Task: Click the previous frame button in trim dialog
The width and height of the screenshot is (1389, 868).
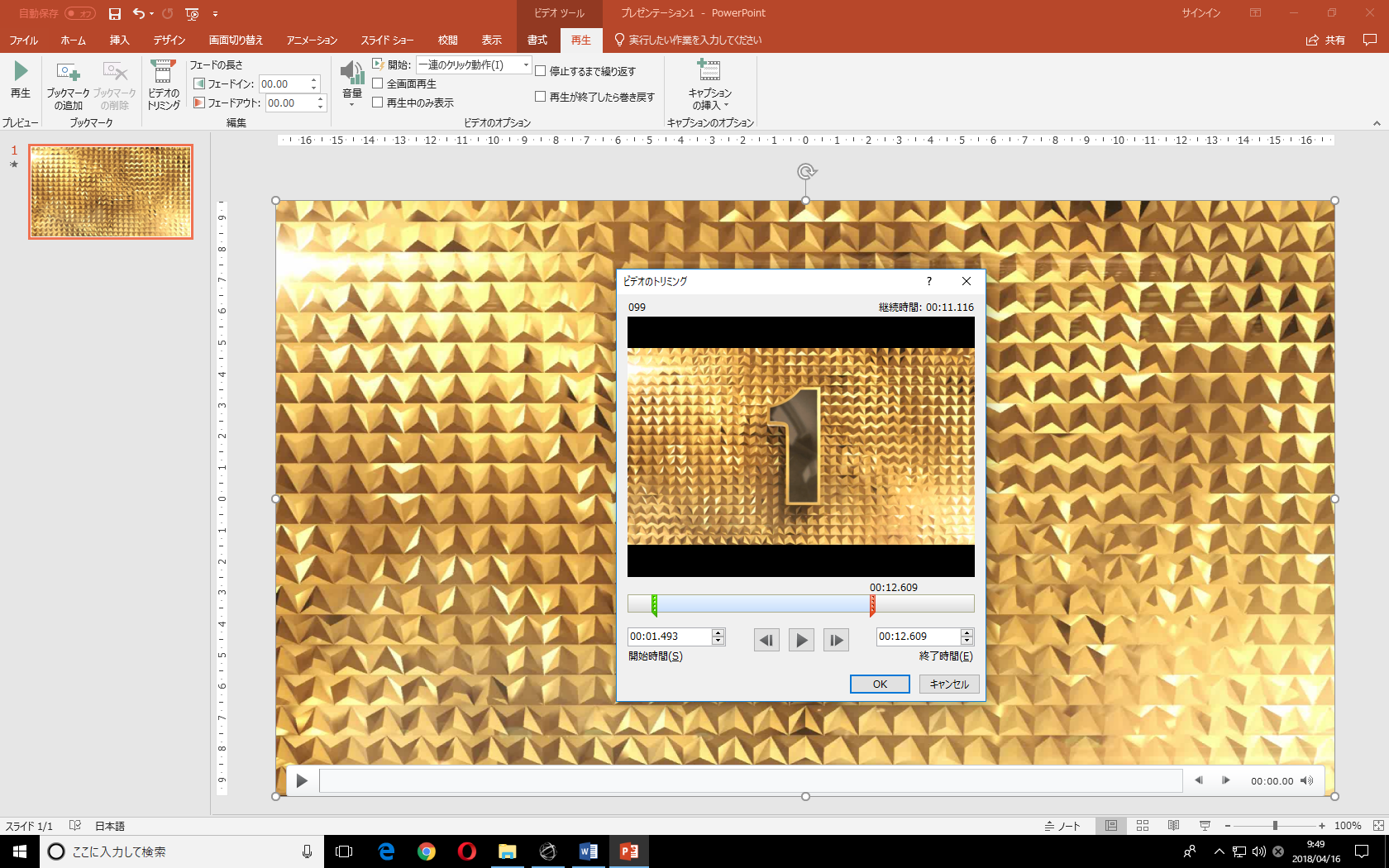Action: click(x=766, y=640)
